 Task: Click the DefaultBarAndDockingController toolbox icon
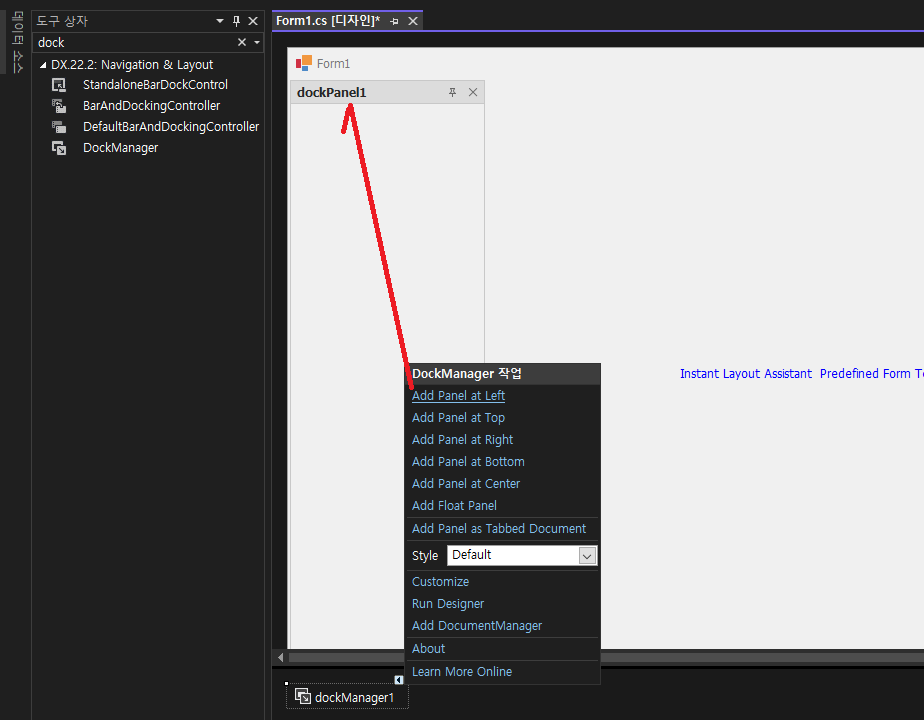[59, 127]
